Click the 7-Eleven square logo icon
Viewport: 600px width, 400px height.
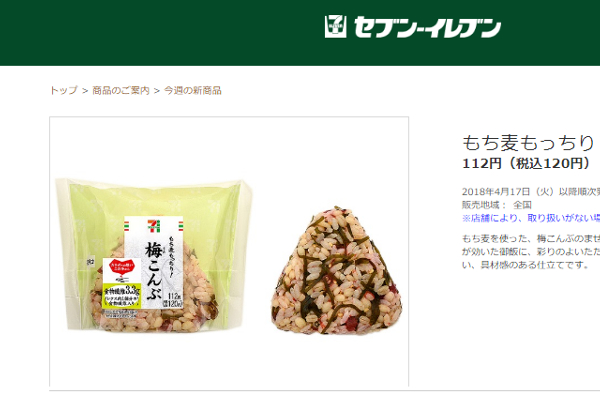pyautogui.click(x=336, y=26)
